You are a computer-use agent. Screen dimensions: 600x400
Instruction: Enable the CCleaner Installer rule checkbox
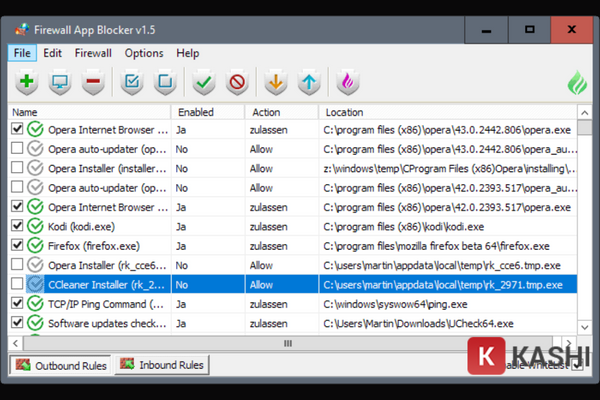[17, 284]
